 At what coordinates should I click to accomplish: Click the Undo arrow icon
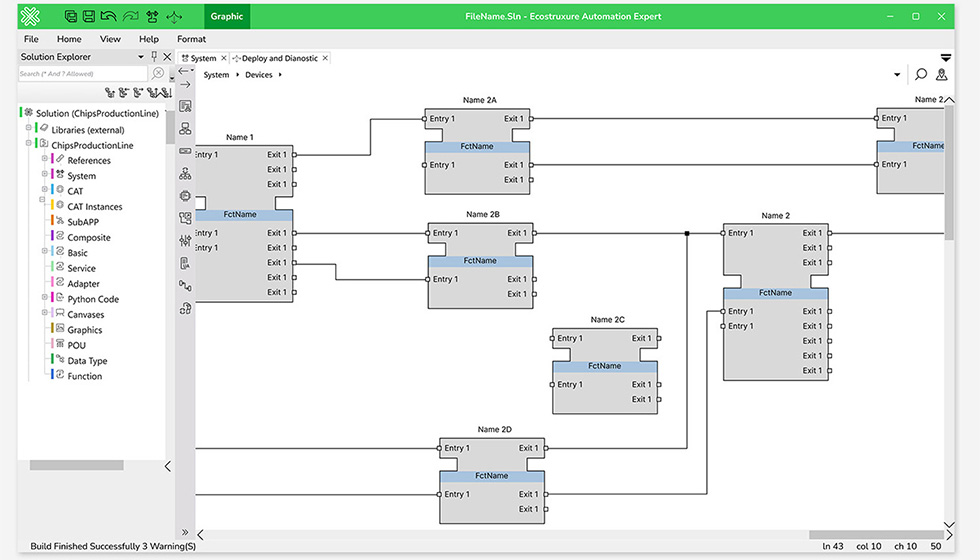pos(109,17)
